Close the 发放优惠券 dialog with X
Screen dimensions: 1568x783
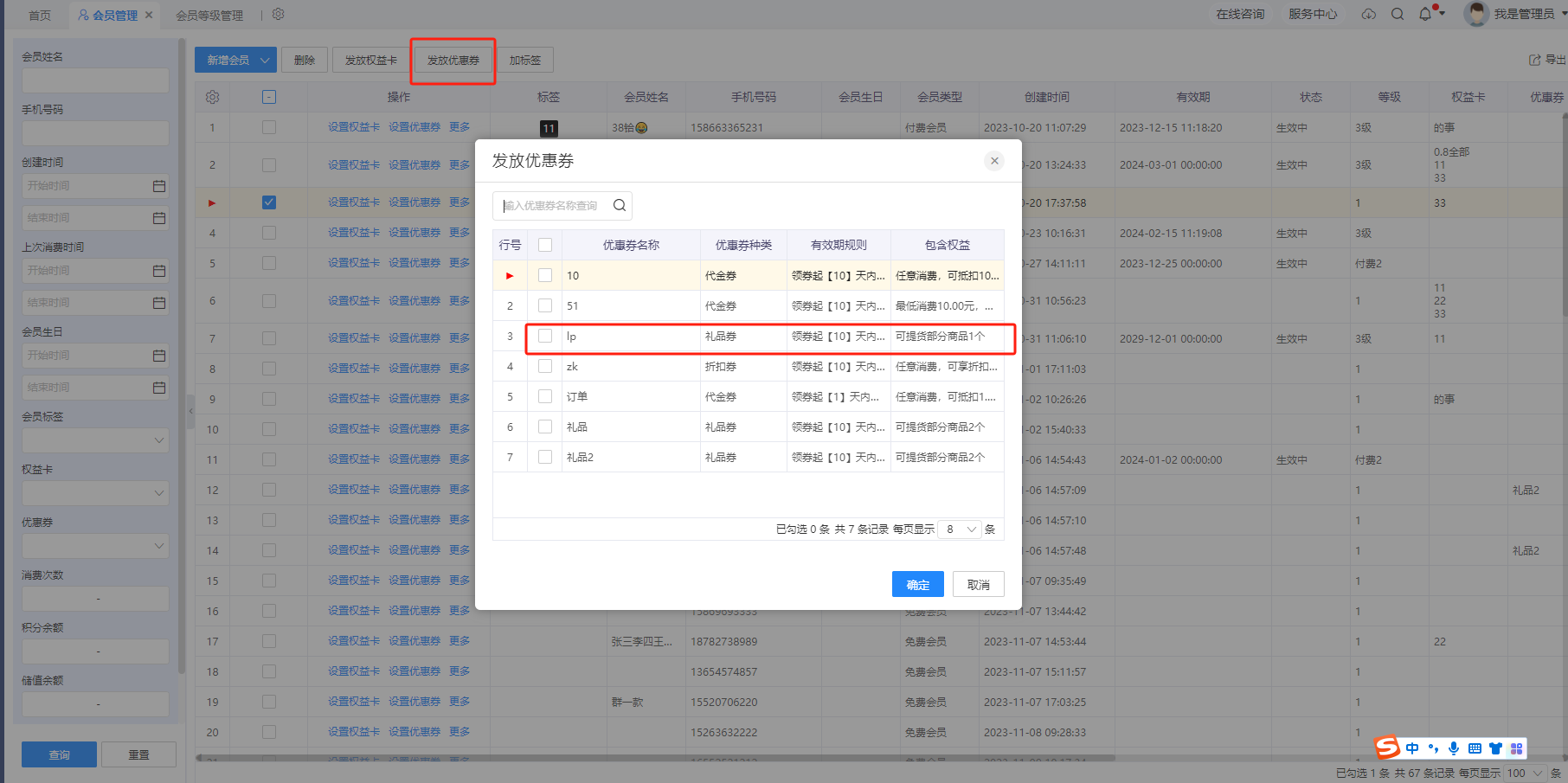pyautogui.click(x=994, y=161)
